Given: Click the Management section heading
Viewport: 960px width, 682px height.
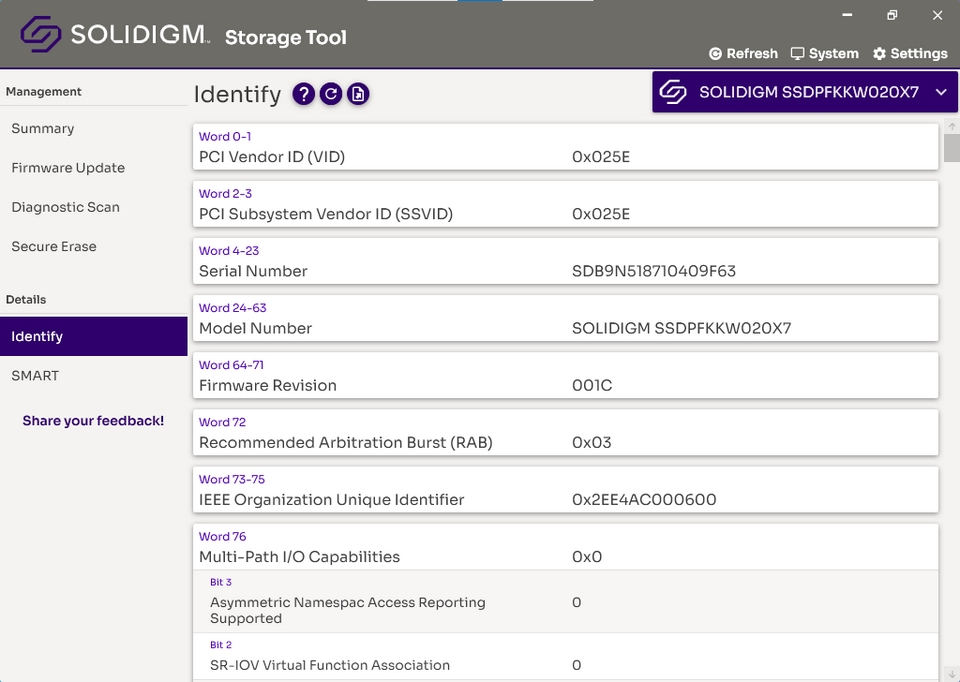Looking at the screenshot, I should (43, 91).
